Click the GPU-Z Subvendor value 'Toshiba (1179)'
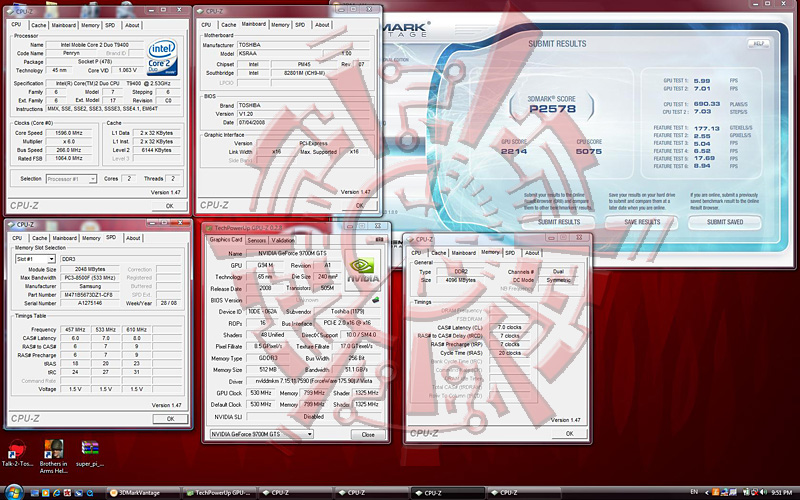This screenshot has width=800, height=500. (347, 312)
